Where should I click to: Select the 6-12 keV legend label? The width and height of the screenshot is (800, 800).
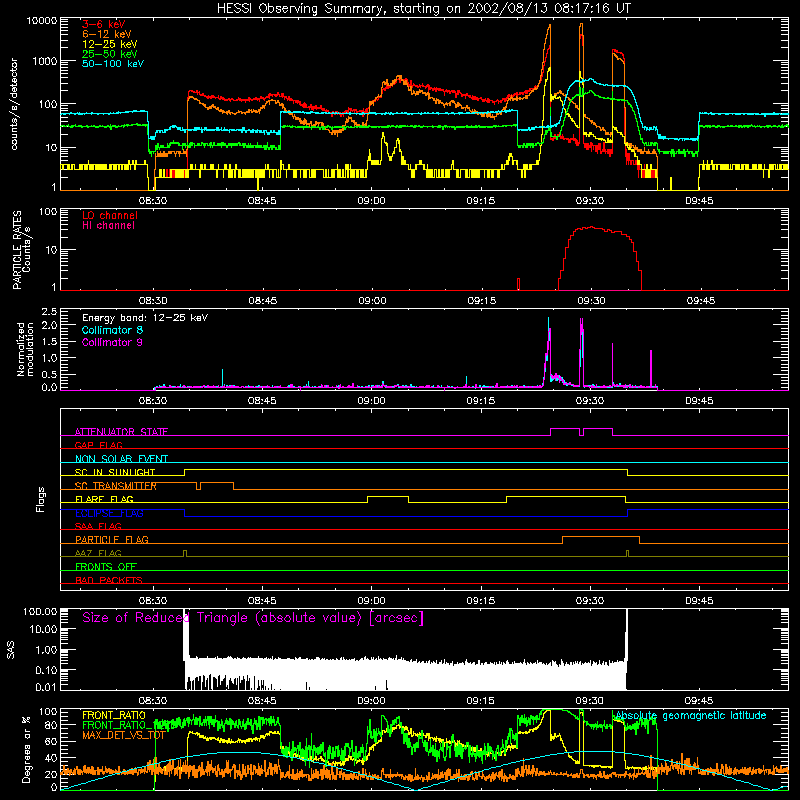click(106, 34)
